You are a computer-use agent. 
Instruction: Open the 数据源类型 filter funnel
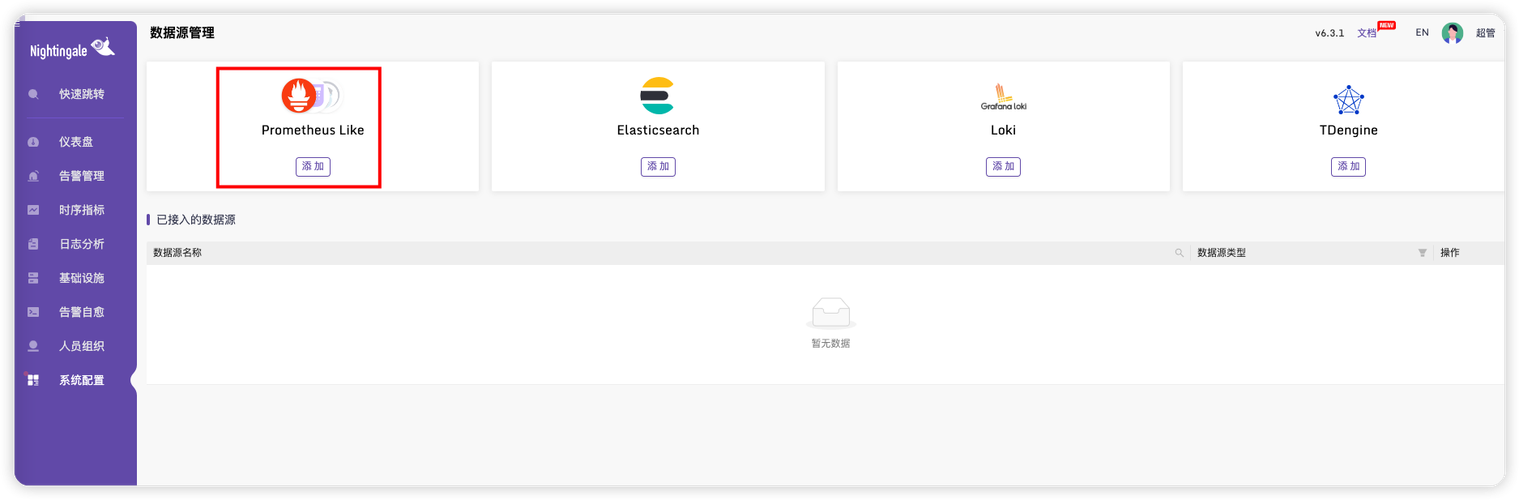tap(1422, 253)
